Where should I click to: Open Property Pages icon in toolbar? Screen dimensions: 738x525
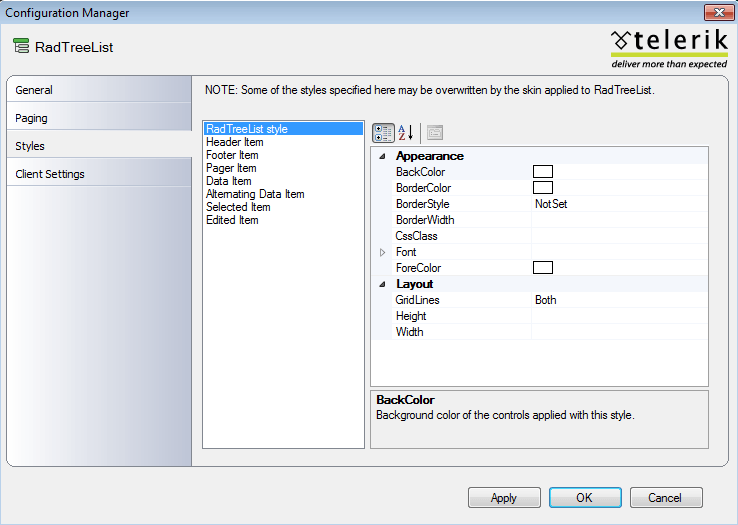(x=435, y=133)
